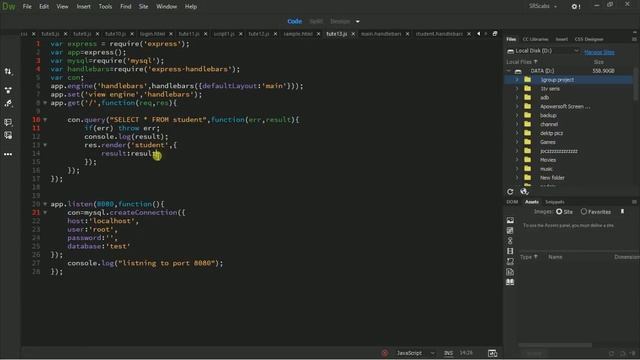Image resolution: width=640 pixels, height=360 pixels.
Task: Collapse the DATA (D:) drive node
Action: tap(509, 71)
